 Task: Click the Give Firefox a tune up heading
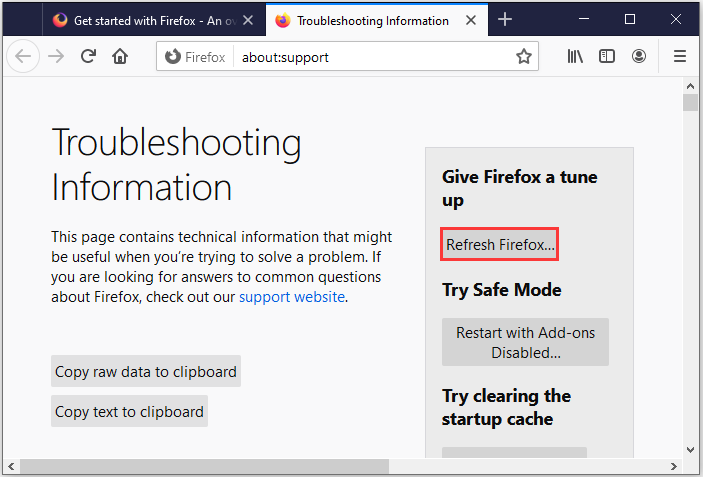tap(520, 188)
